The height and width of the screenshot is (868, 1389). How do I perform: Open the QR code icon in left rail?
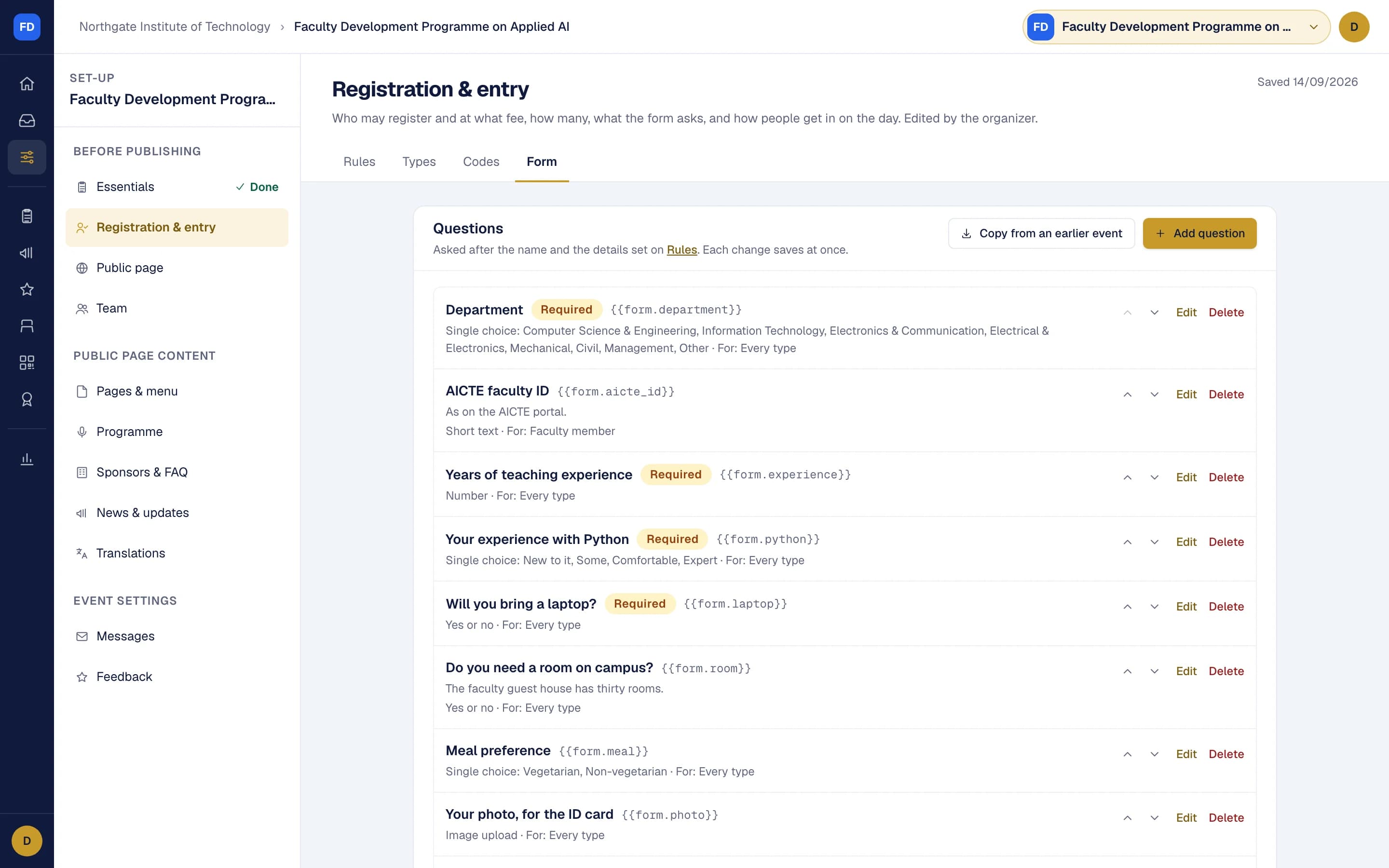27,363
